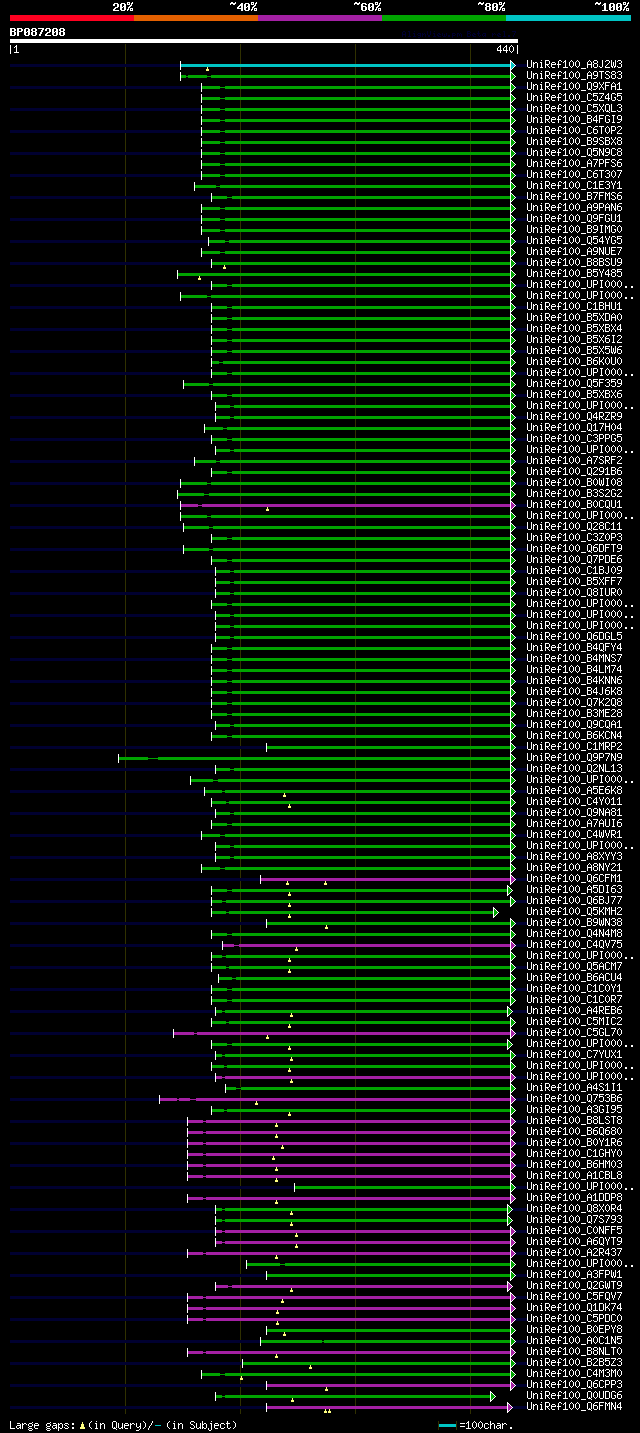Click the orange ~40% identity legend segment
Image resolution: width=640 pixels, height=1433 pixels.
click(195, 17)
